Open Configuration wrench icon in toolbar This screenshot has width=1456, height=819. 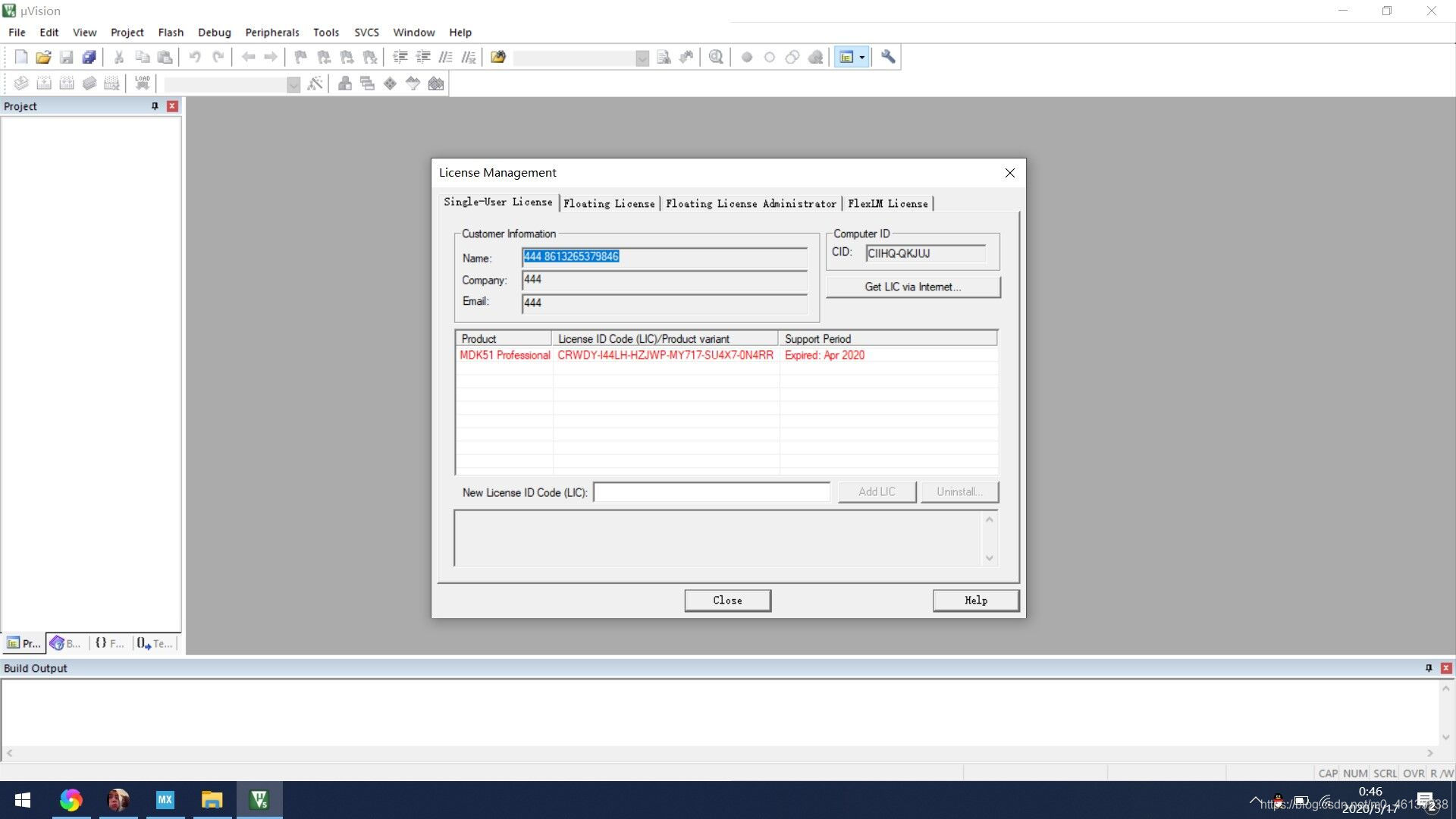click(x=888, y=57)
